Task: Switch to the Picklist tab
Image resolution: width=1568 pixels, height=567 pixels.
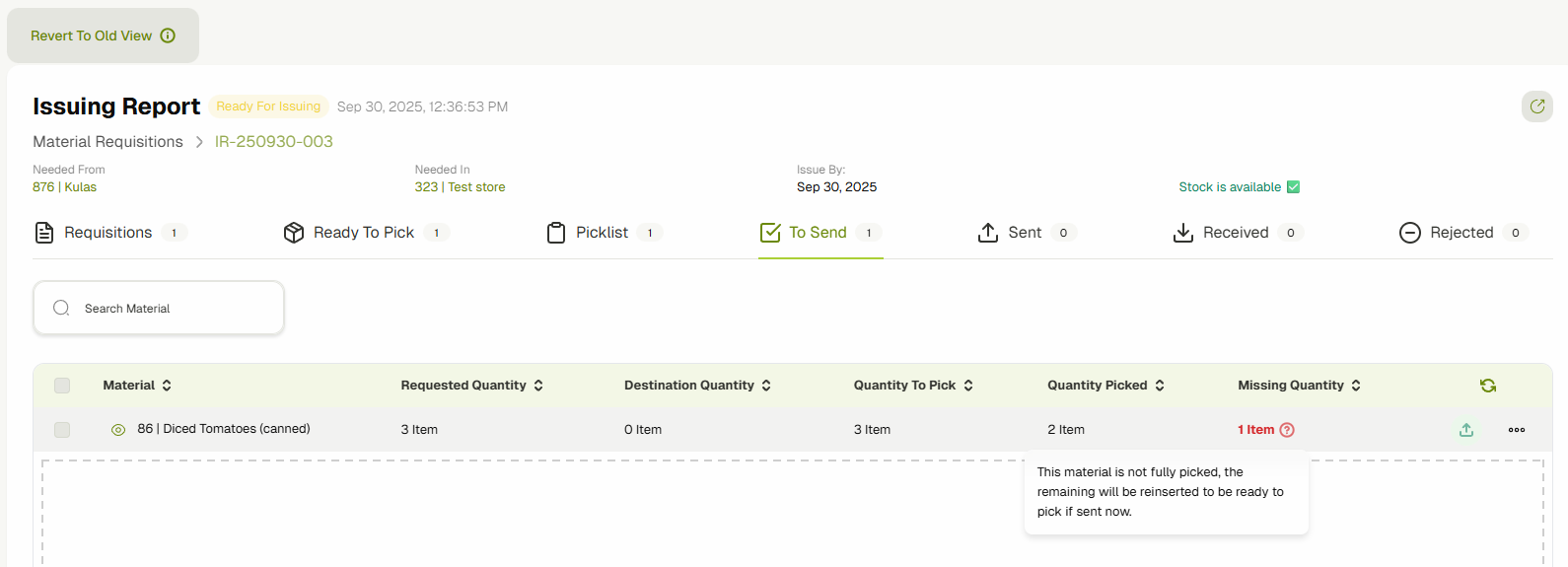Action: (602, 233)
